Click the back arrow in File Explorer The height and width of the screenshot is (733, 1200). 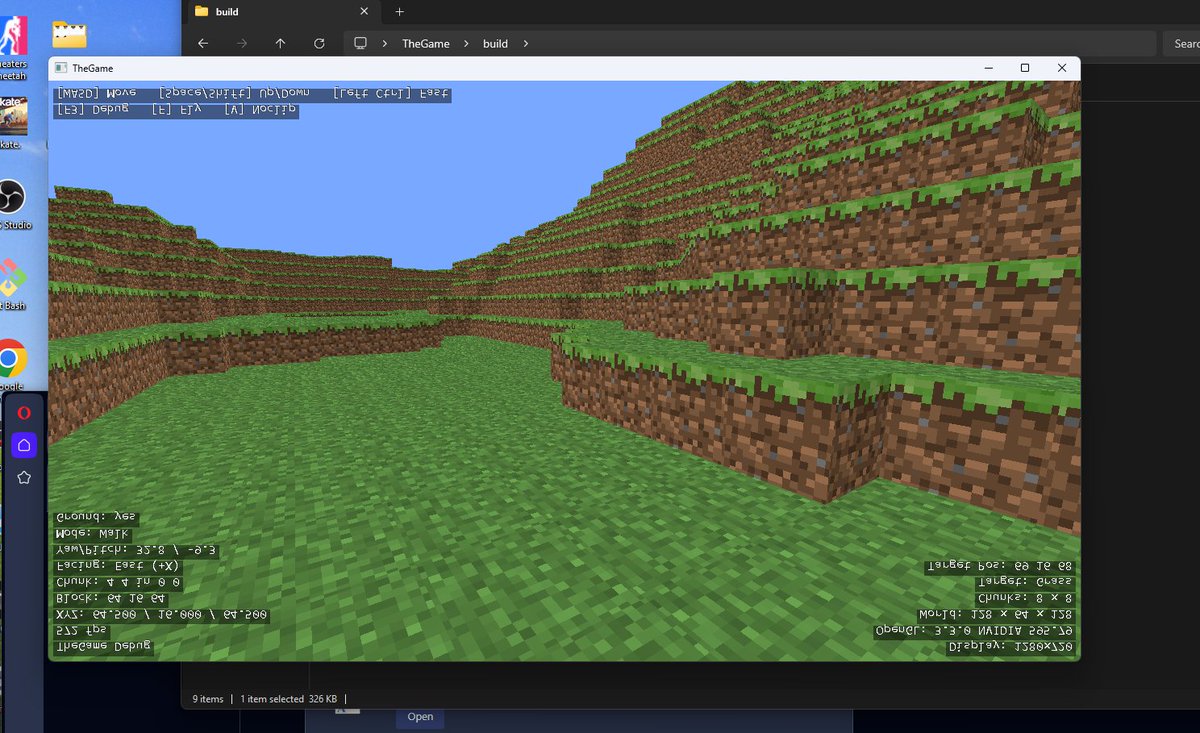tap(203, 44)
